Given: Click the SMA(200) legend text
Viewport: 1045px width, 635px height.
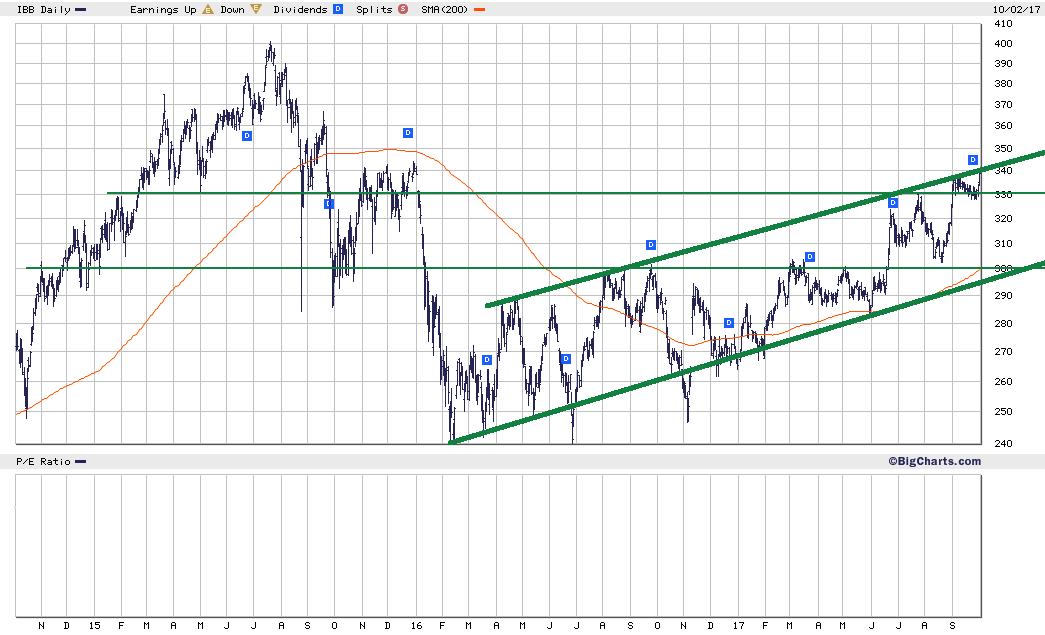Looking at the screenshot, I should [445, 9].
